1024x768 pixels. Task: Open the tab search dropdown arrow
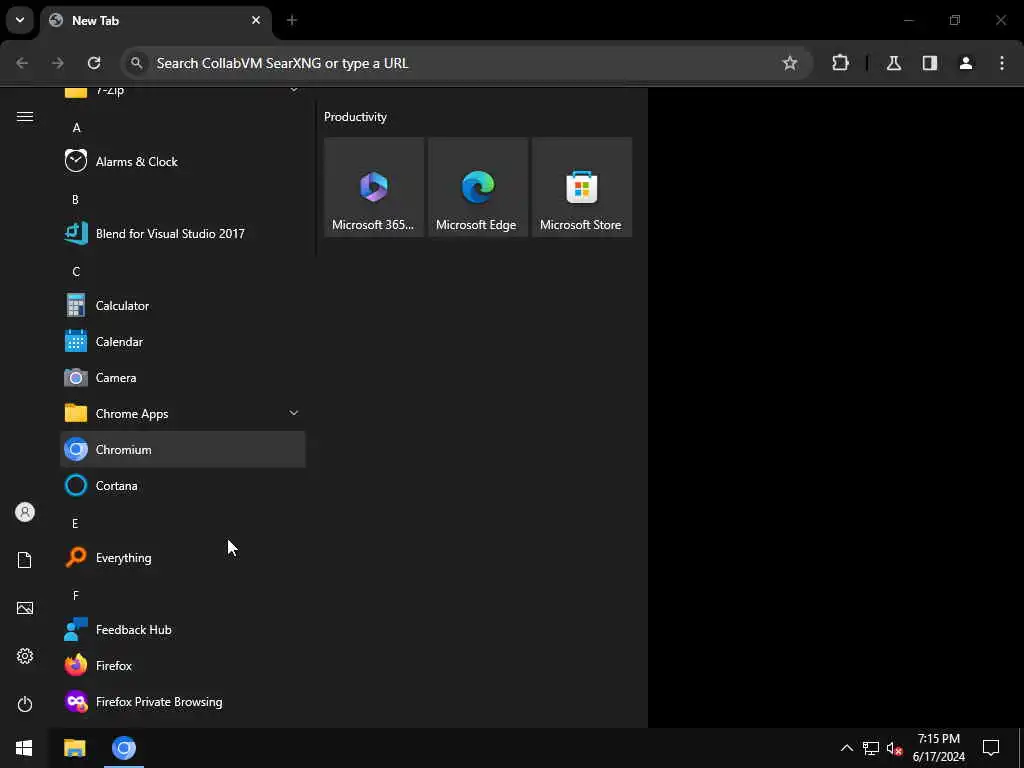20,20
